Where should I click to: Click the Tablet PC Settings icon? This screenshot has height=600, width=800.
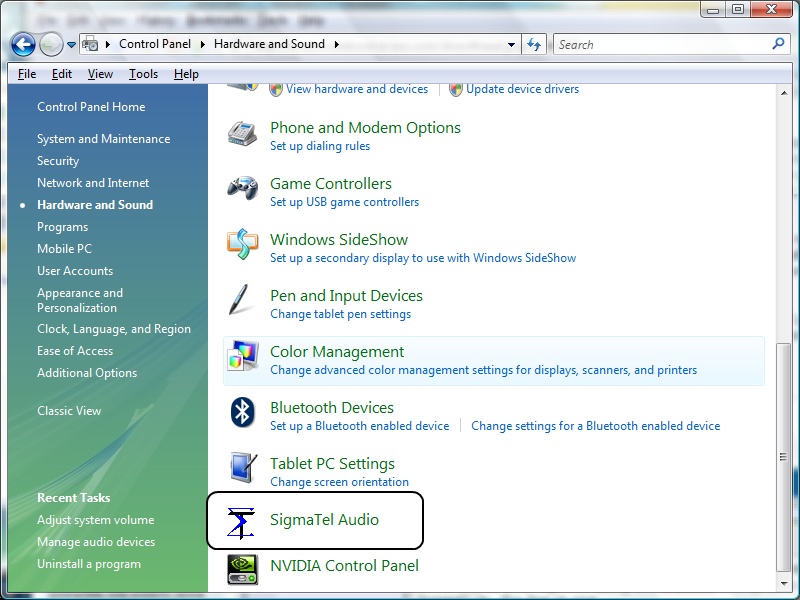[243, 467]
